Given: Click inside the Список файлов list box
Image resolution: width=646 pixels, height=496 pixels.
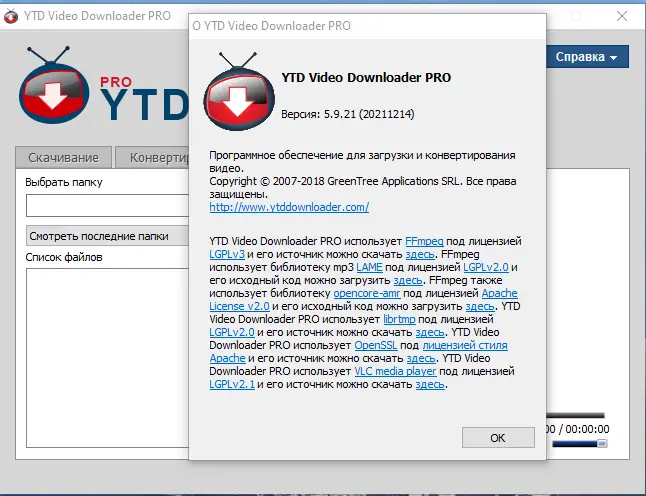Looking at the screenshot, I should (x=108, y=358).
